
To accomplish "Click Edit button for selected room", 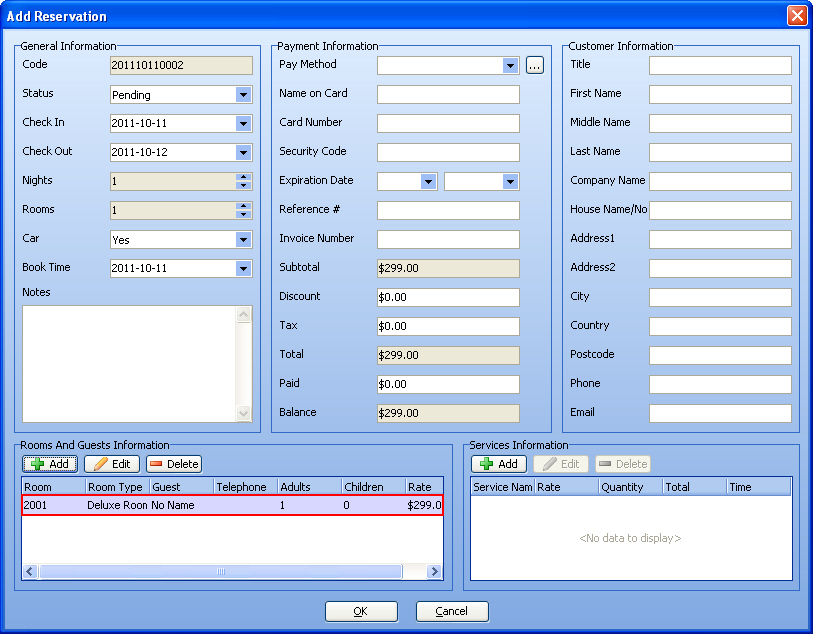I will pyautogui.click(x=111, y=464).
